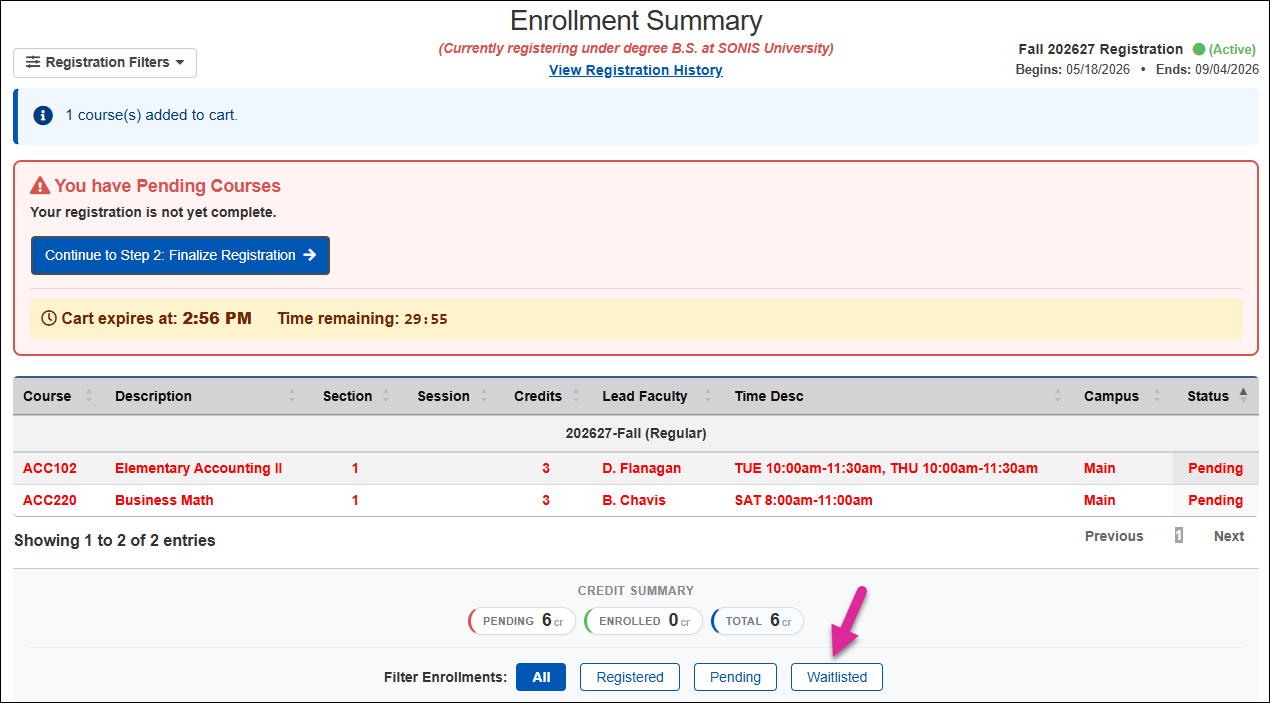Click the Fall 202627 Registration label
Screen dimensions: 1270x703
tap(1101, 49)
